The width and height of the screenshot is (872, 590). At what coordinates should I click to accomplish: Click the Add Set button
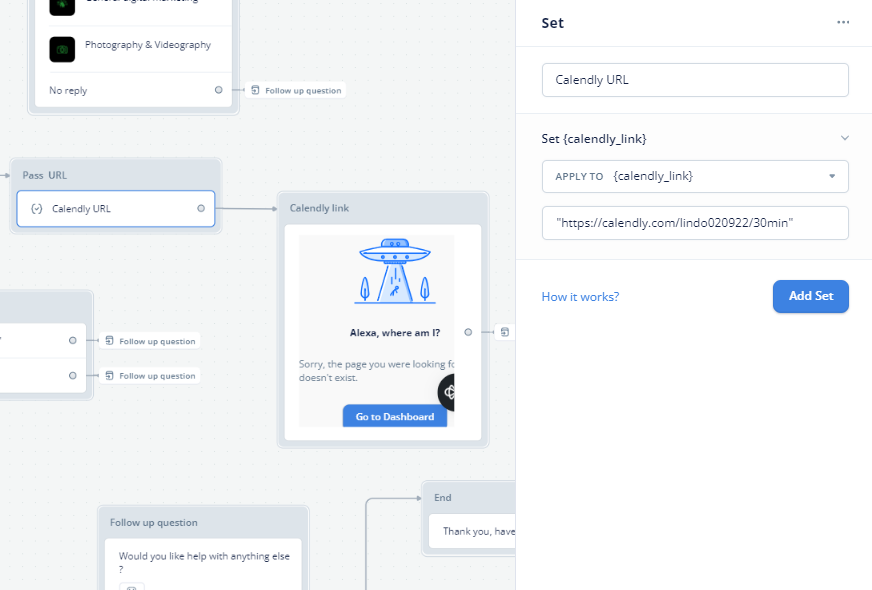click(x=810, y=296)
